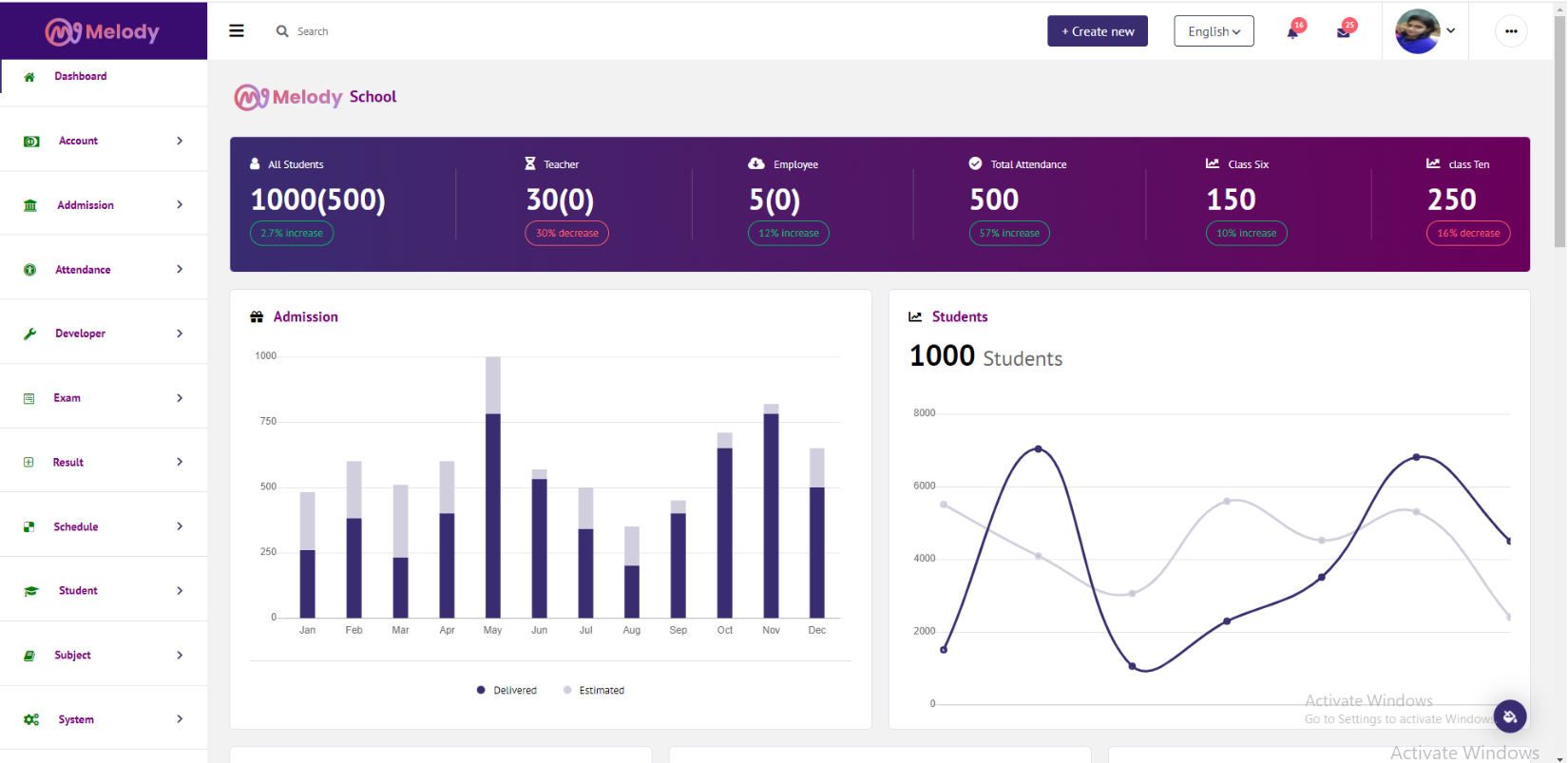Click the class Ten chart icon
Screen dimensions: 1568x763
(x=1433, y=163)
